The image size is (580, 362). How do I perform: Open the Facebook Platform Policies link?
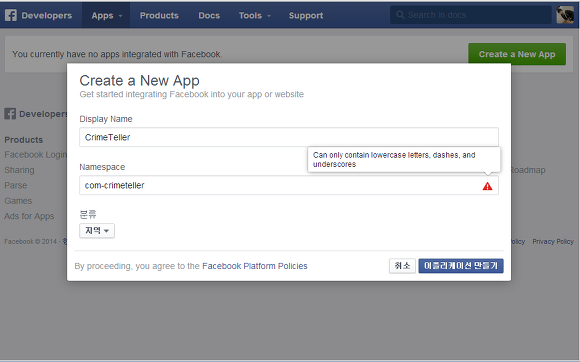254,266
